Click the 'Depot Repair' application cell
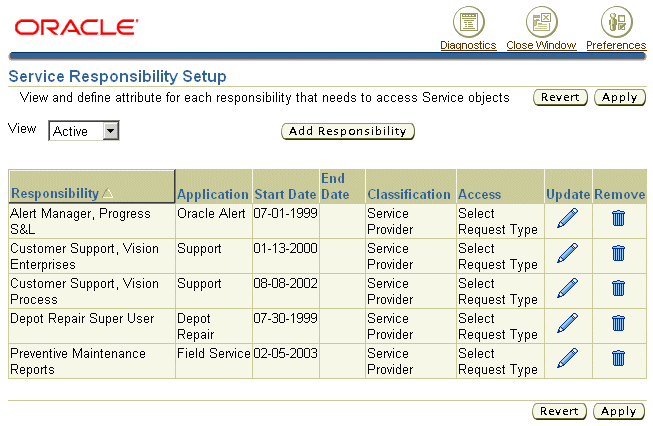The image size is (653, 426). (214, 326)
